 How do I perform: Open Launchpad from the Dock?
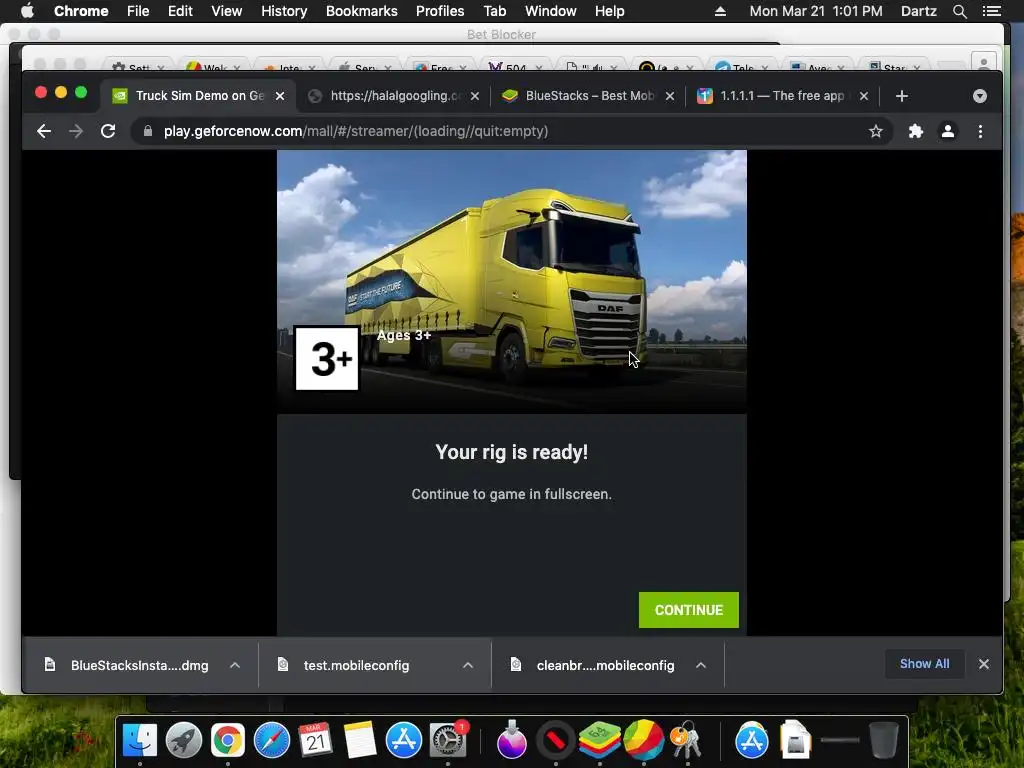click(184, 741)
